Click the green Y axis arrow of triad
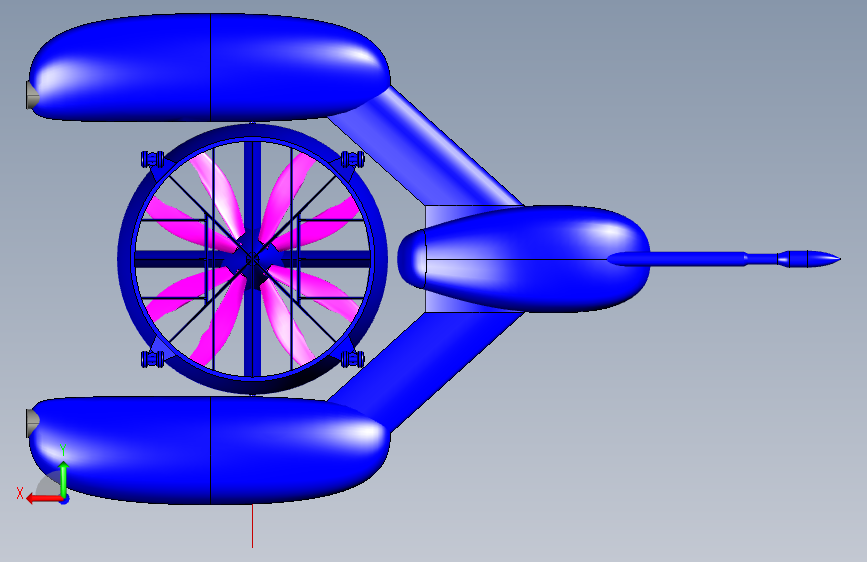 point(64,478)
